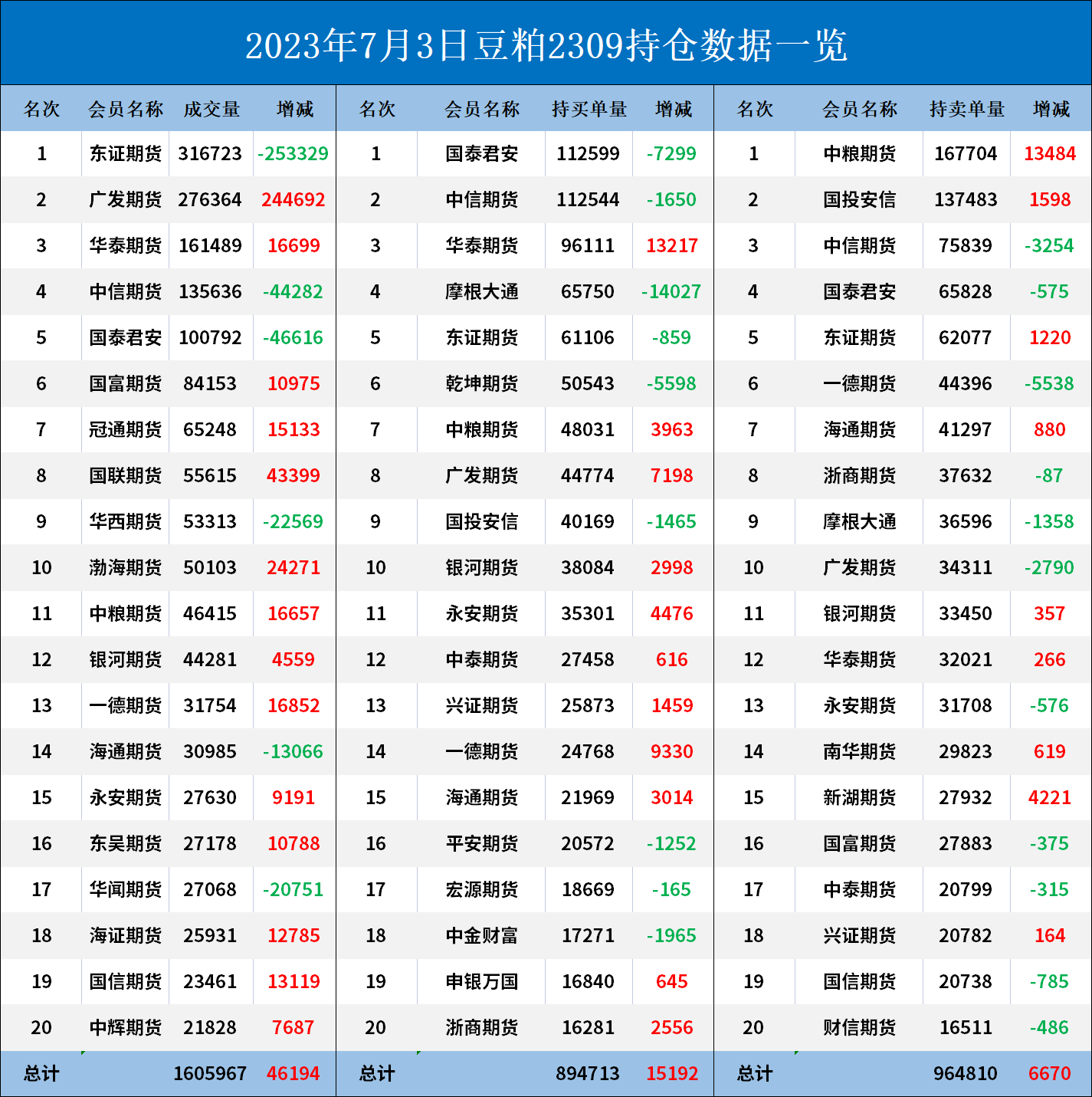1092x1097 pixels.
Task: Select 渤海期货 volume 50103
Action: (x=210, y=568)
